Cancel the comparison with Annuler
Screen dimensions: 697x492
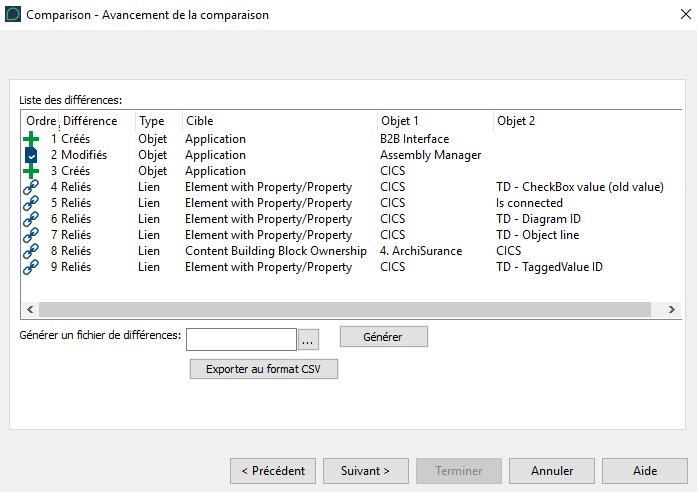click(x=552, y=470)
